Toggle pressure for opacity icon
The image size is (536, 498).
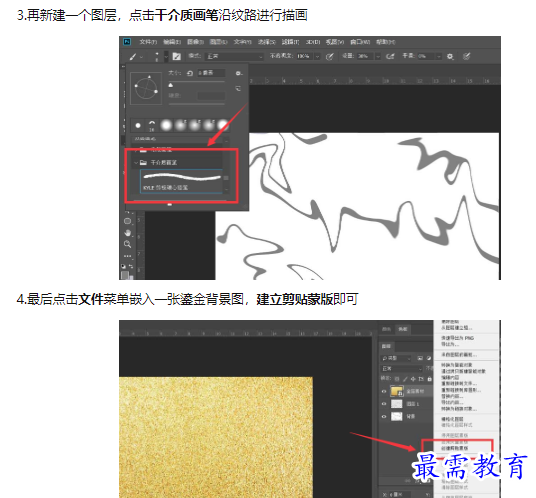(x=330, y=56)
